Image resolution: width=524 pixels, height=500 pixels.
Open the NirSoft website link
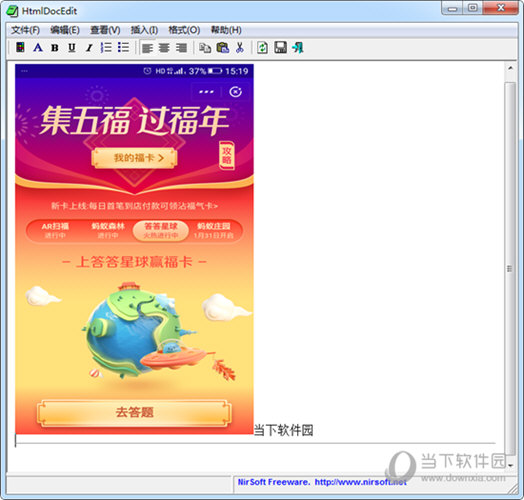[361, 482]
